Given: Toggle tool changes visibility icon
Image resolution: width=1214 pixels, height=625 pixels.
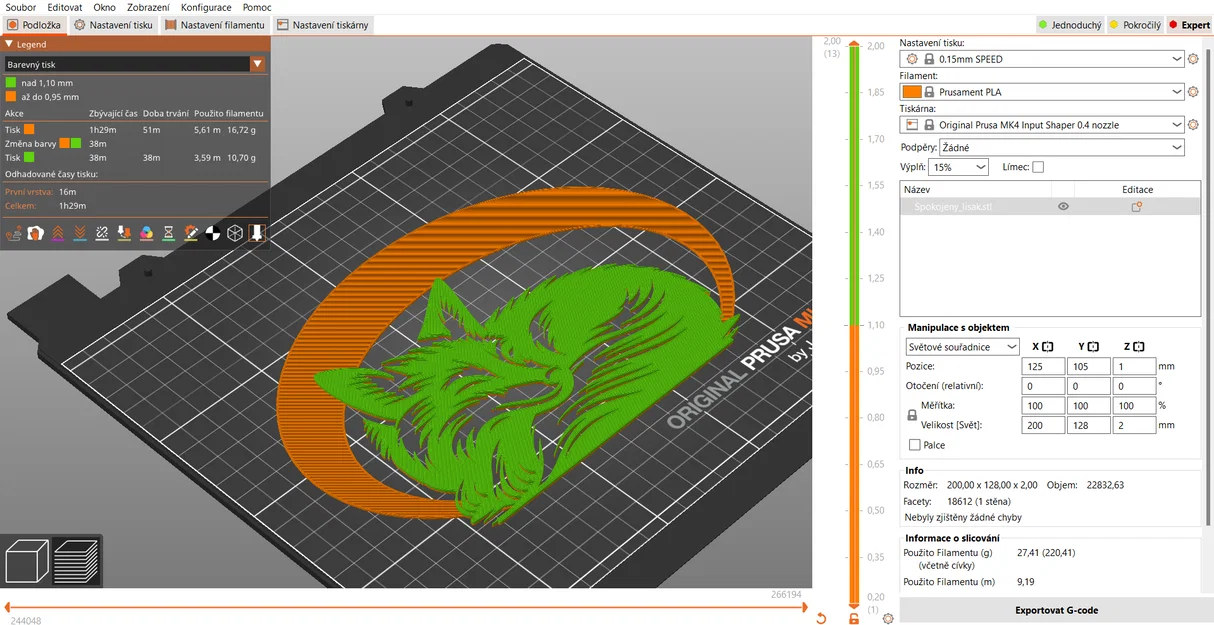Looking at the screenshot, I should pos(124,233).
